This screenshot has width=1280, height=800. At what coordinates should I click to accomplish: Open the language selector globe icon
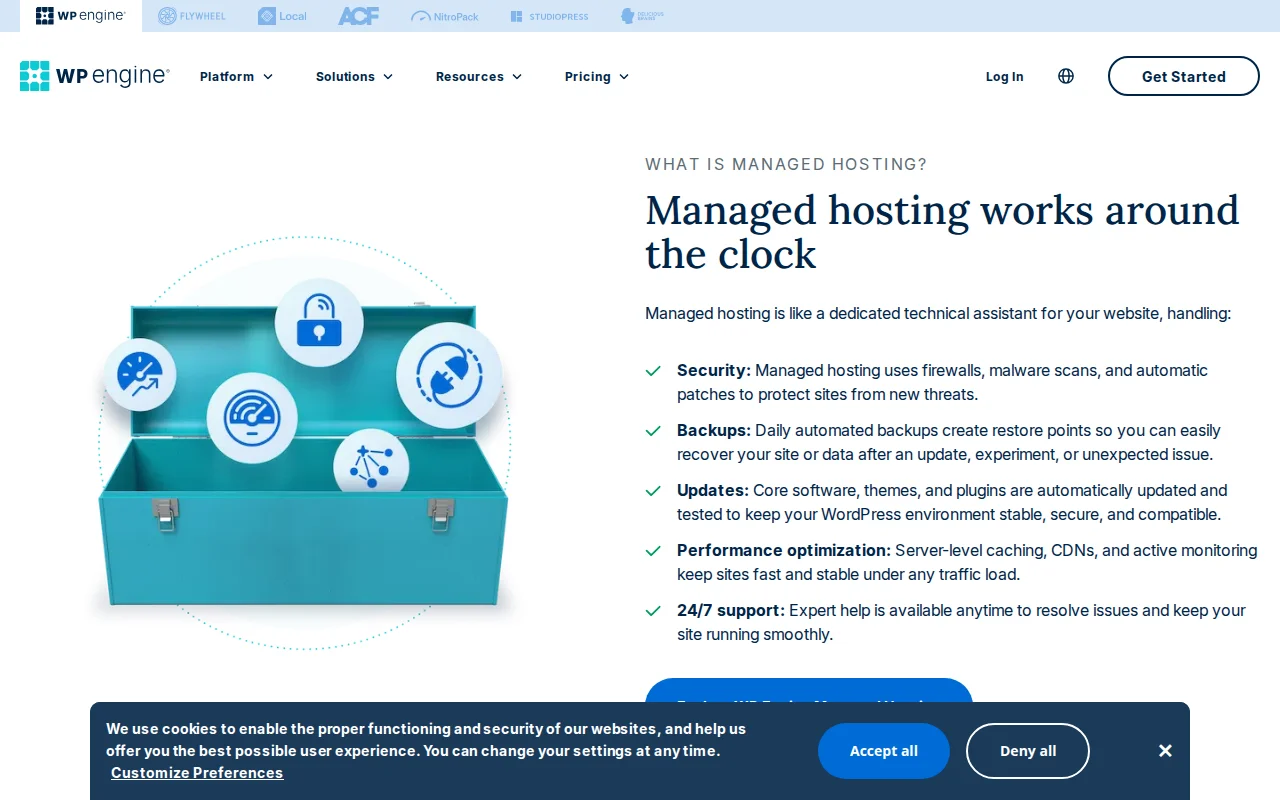pyautogui.click(x=1065, y=76)
